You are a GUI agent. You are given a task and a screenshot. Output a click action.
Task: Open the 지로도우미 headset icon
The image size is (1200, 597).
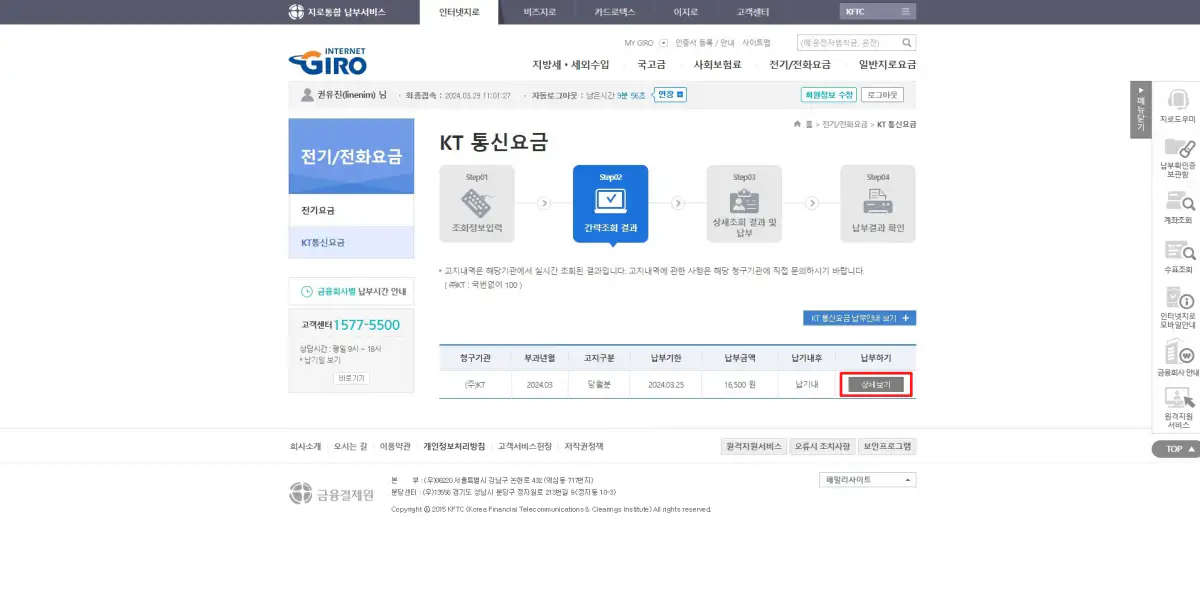(1177, 99)
